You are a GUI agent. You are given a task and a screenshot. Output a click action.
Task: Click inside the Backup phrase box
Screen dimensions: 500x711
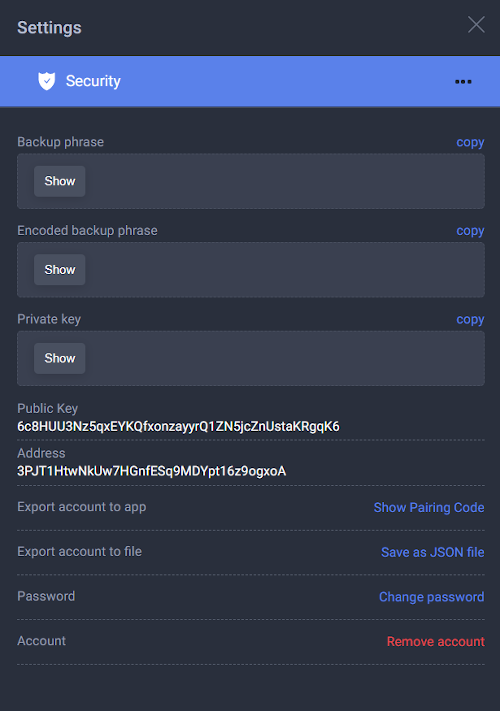(x=251, y=181)
